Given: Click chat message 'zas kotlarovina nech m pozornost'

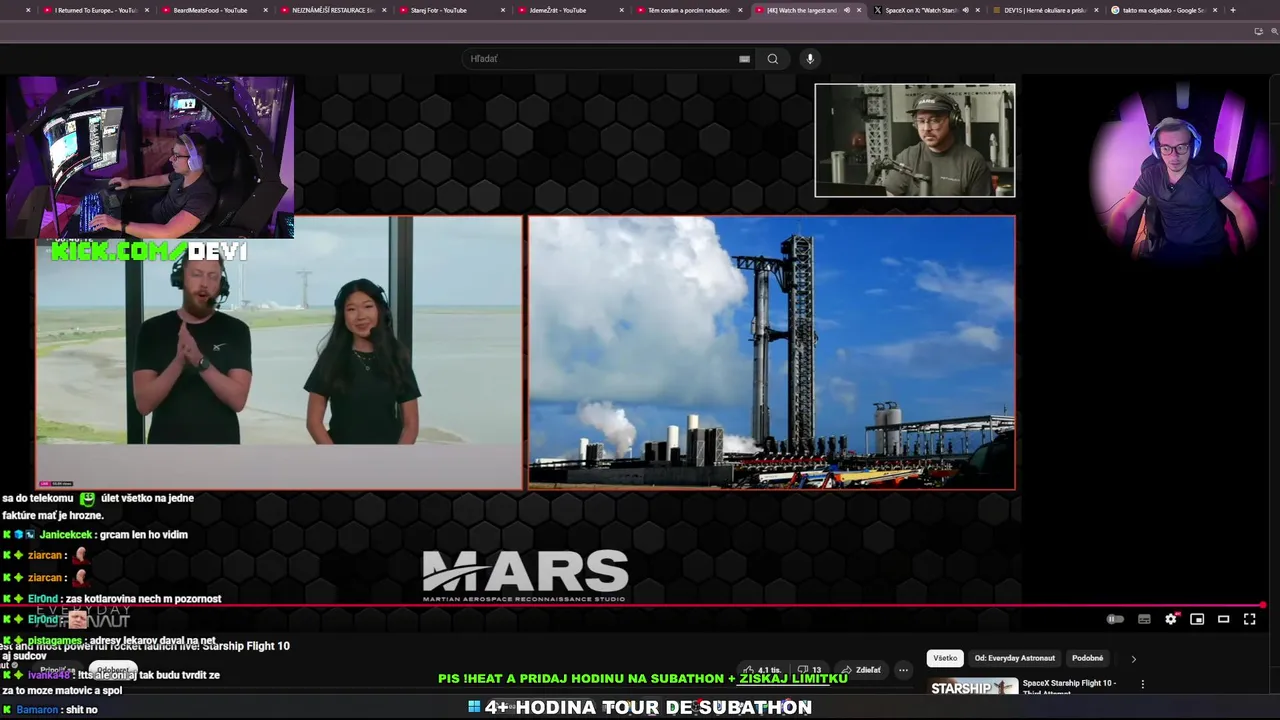Looking at the screenshot, I should pos(143,599).
